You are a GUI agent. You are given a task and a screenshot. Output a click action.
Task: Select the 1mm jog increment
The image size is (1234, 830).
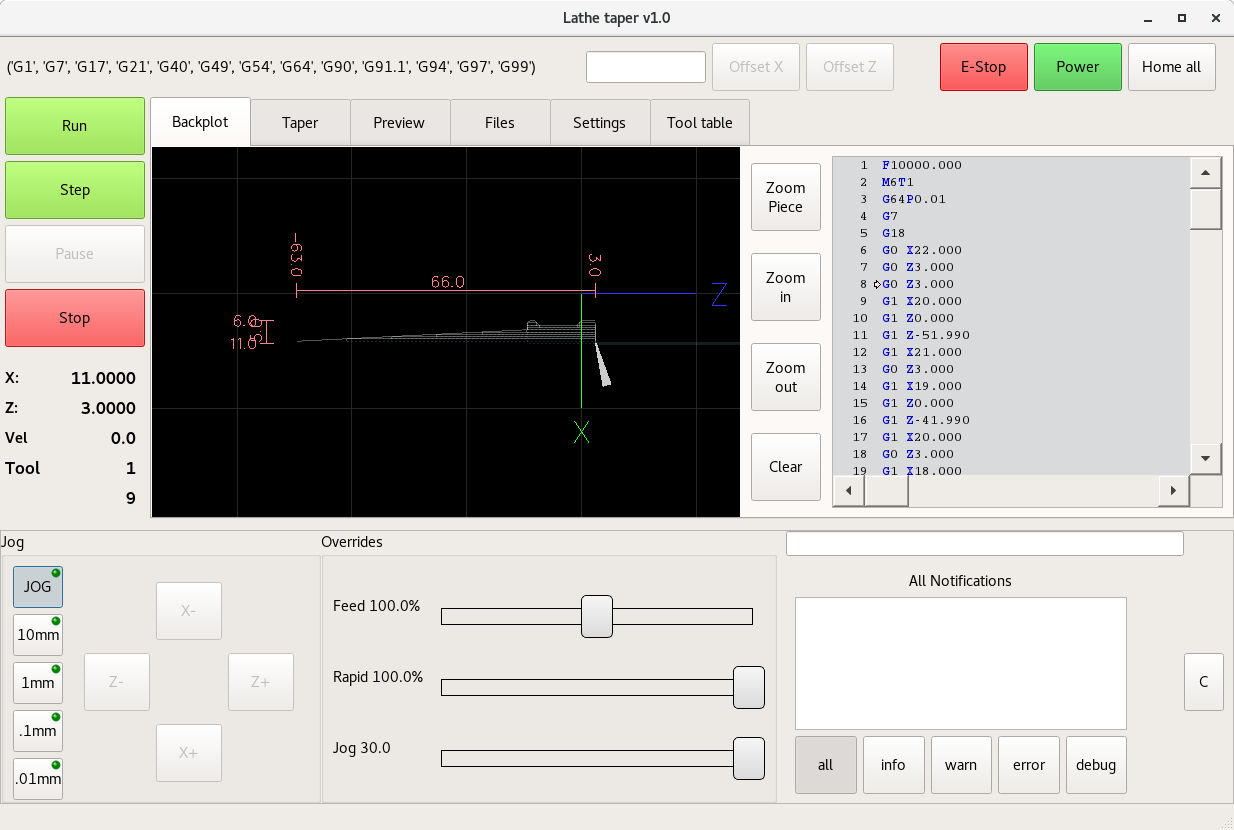coord(38,683)
